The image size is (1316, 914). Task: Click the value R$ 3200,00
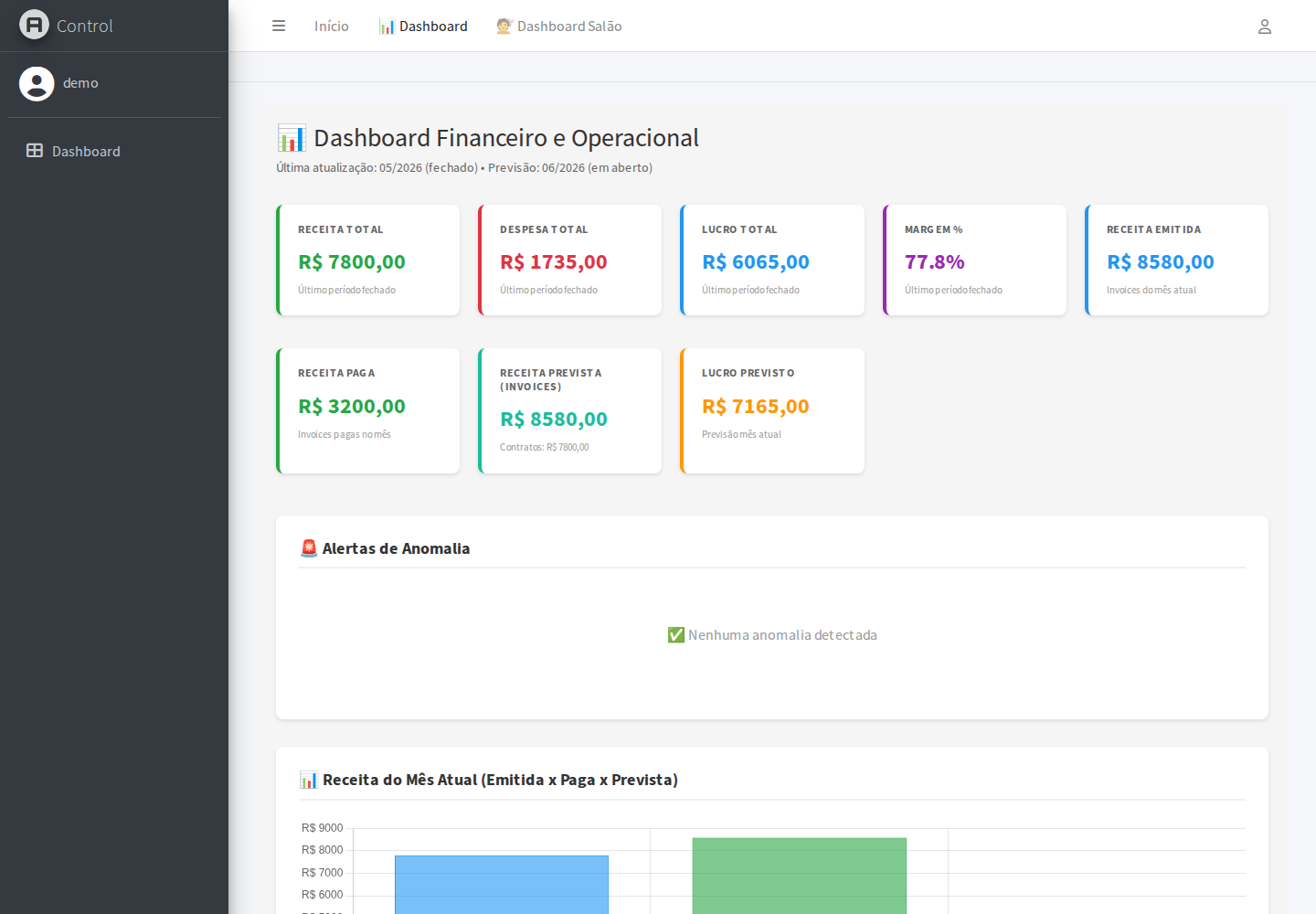coord(352,407)
